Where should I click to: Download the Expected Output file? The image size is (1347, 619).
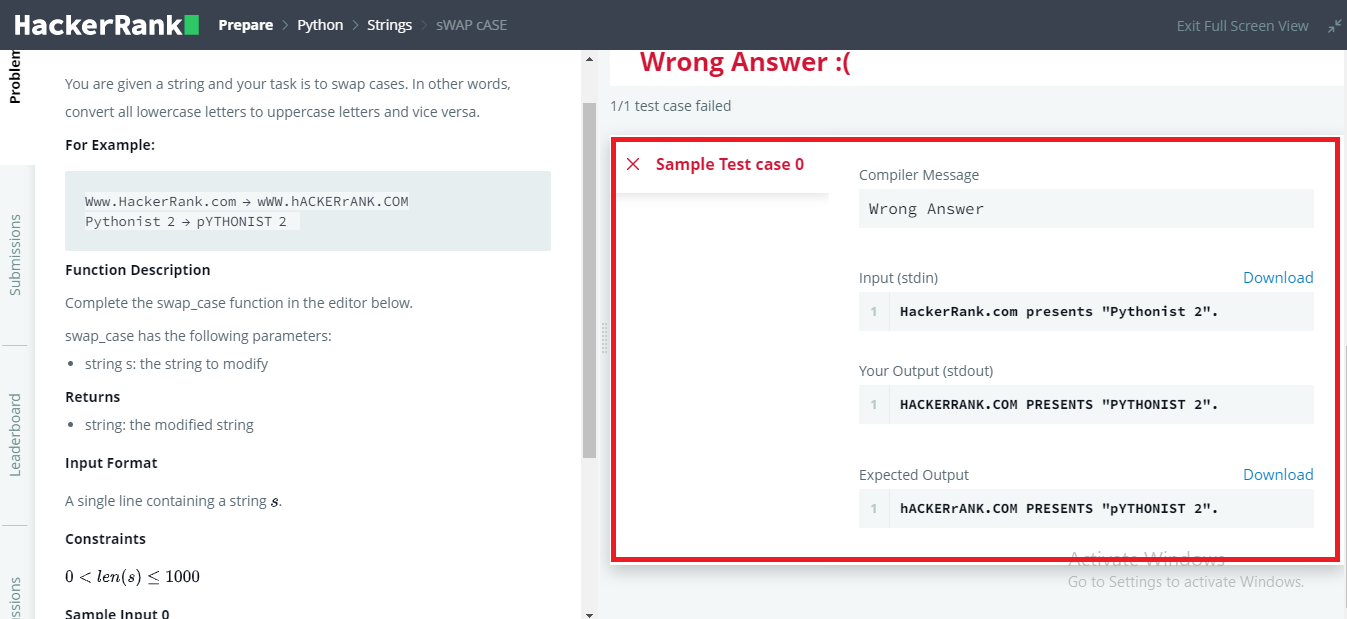(1278, 475)
